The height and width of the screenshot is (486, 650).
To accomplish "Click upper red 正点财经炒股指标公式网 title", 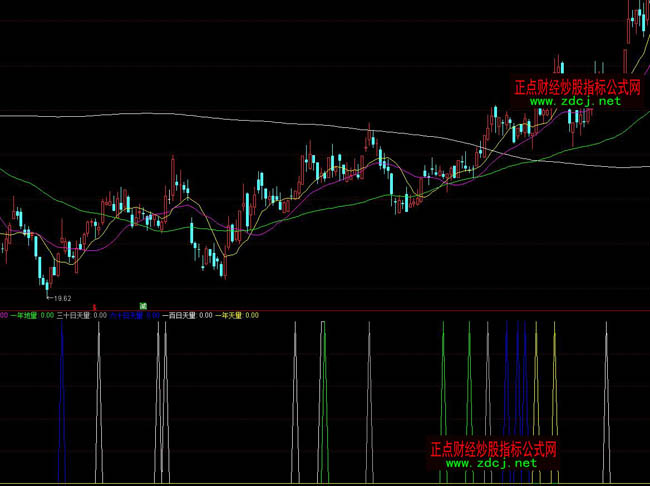I will tap(577, 87).
